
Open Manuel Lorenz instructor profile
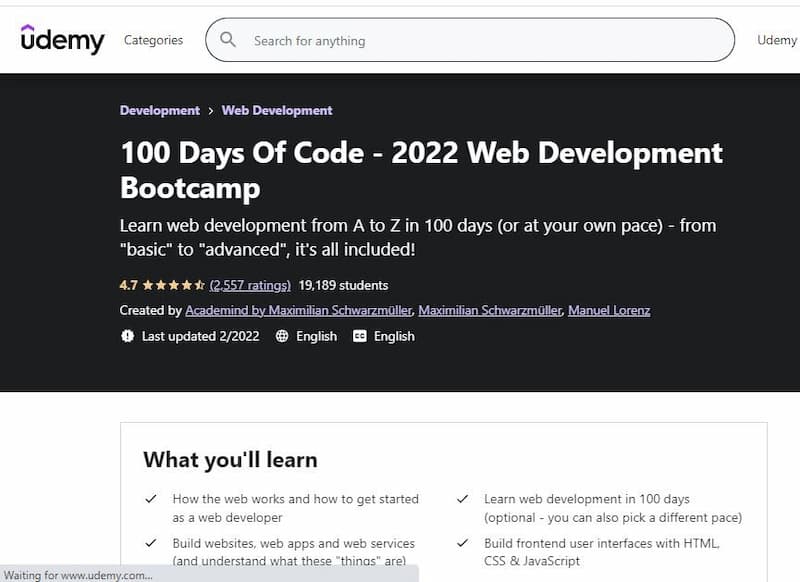pyautogui.click(x=609, y=310)
